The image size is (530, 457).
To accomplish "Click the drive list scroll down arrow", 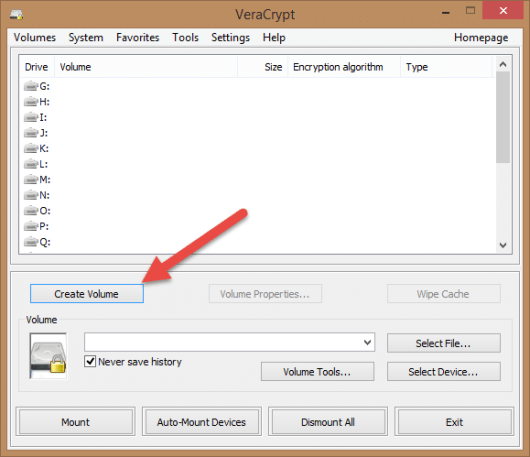I will point(503,245).
